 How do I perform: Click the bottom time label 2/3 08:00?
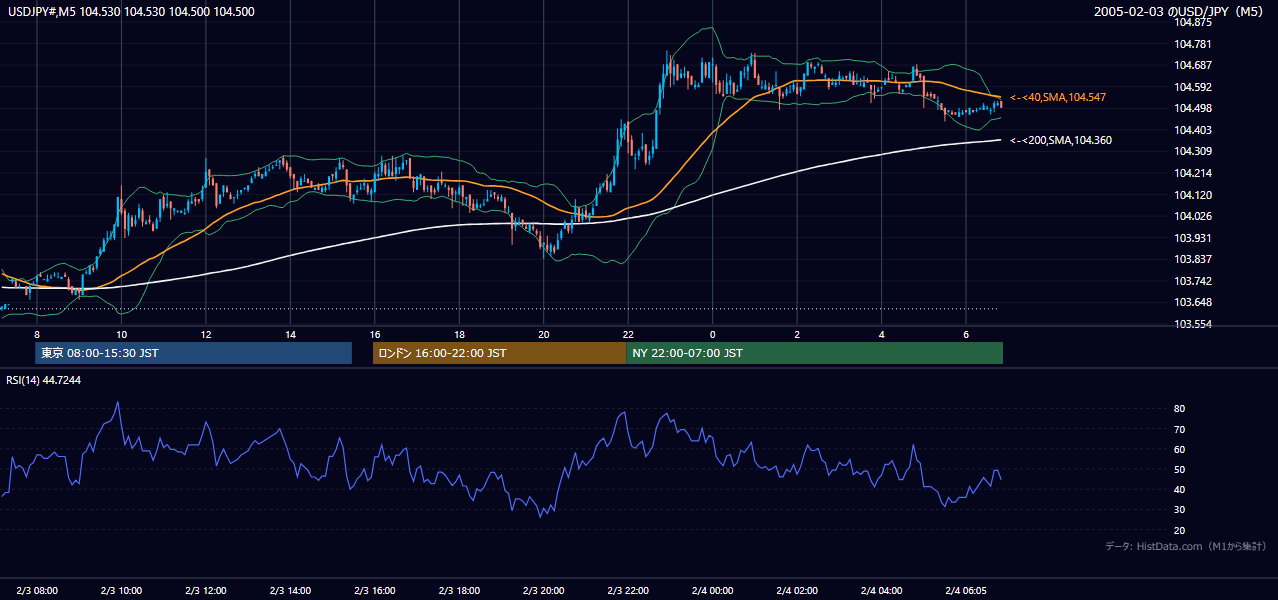pos(37,590)
